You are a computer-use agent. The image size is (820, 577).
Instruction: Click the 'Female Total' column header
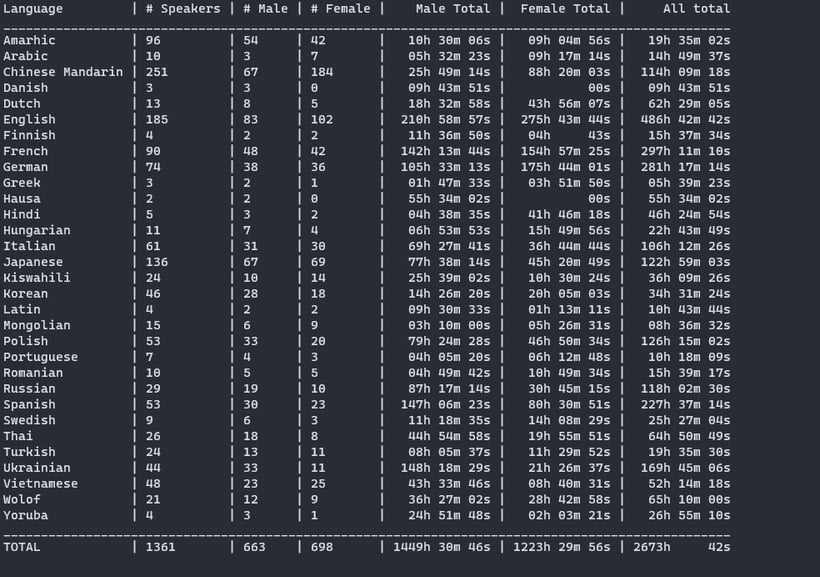[x=565, y=9]
